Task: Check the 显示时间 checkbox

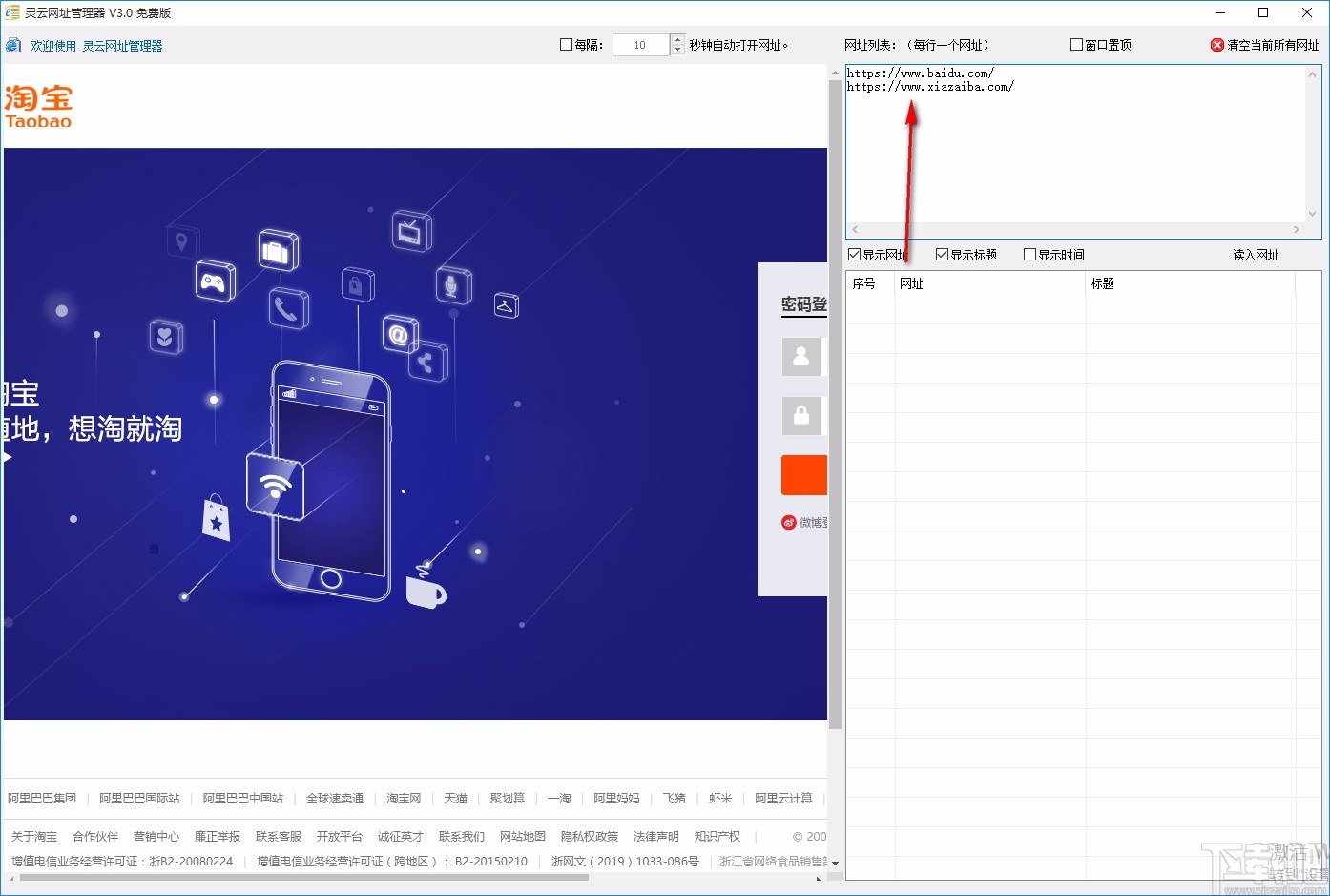Action: 1029,255
